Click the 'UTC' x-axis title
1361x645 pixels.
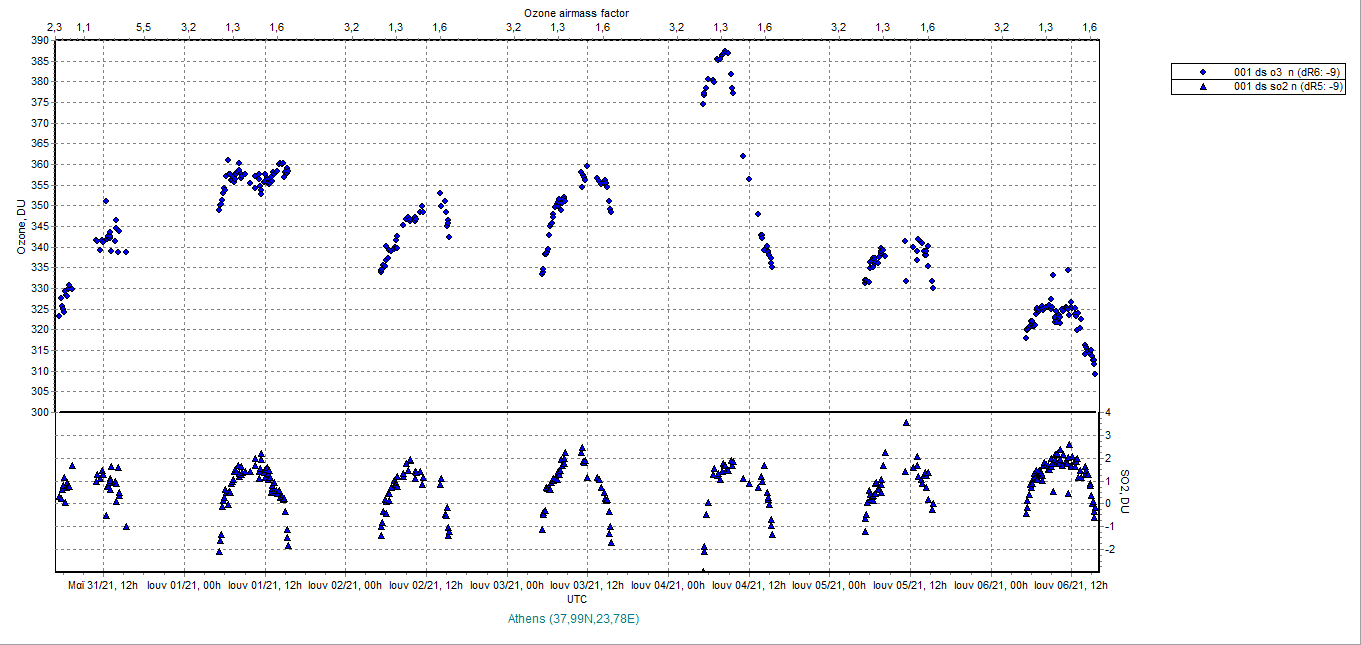click(x=577, y=599)
